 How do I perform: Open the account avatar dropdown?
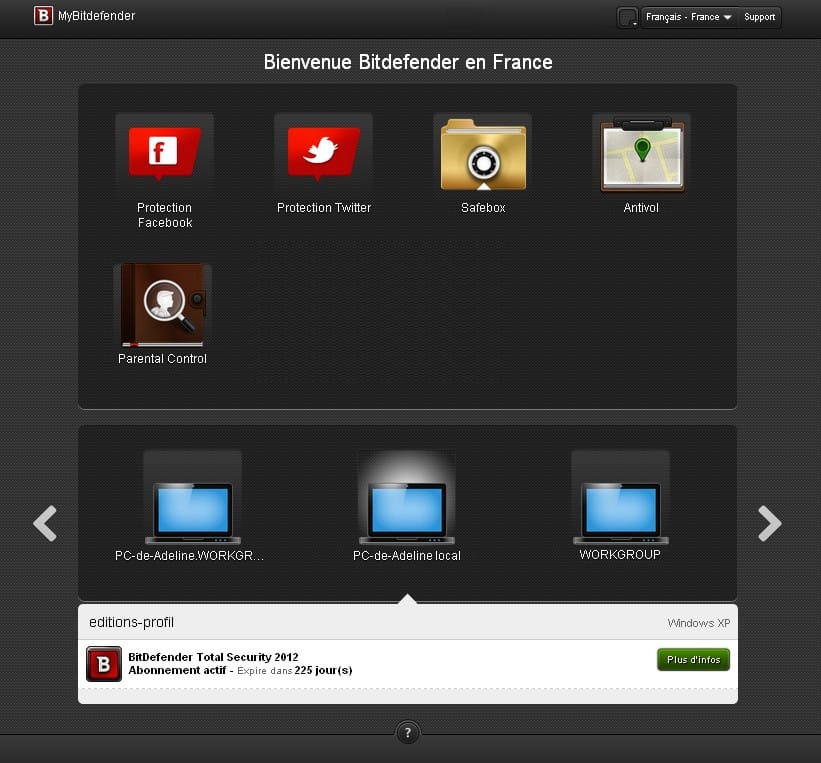(627, 17)
